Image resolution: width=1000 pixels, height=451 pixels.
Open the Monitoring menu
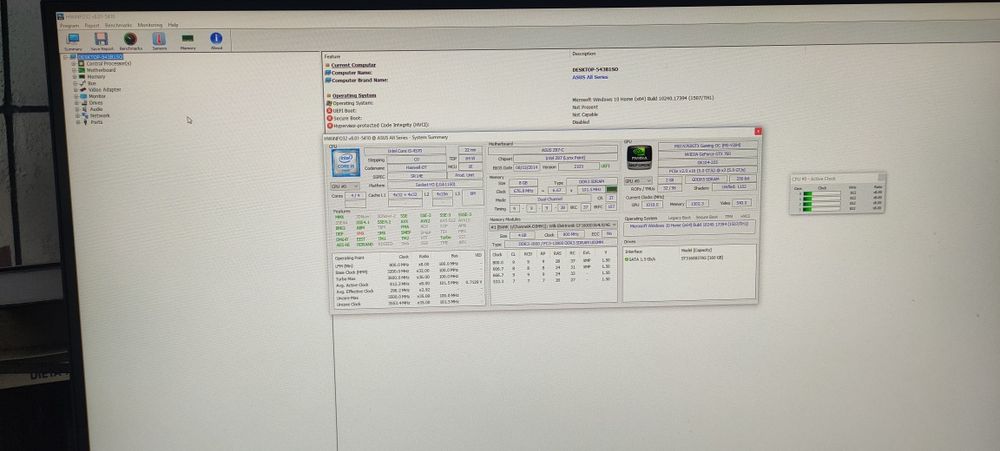[x=151, y=25]
